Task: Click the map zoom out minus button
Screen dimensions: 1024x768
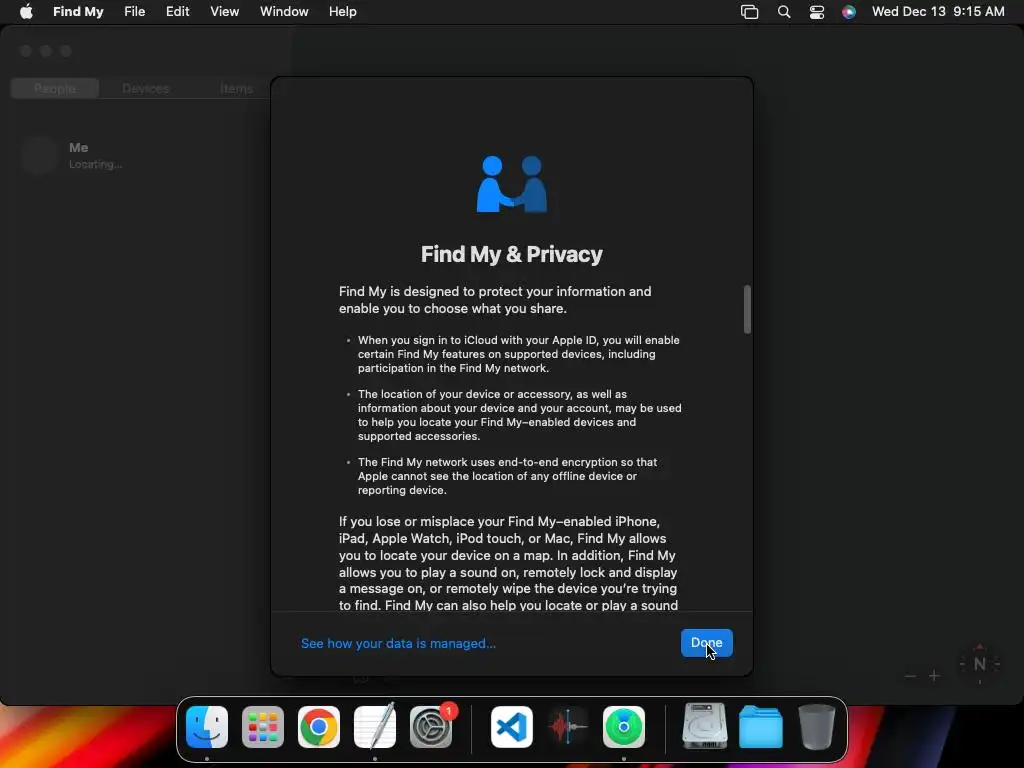Action: coord(910,676)
